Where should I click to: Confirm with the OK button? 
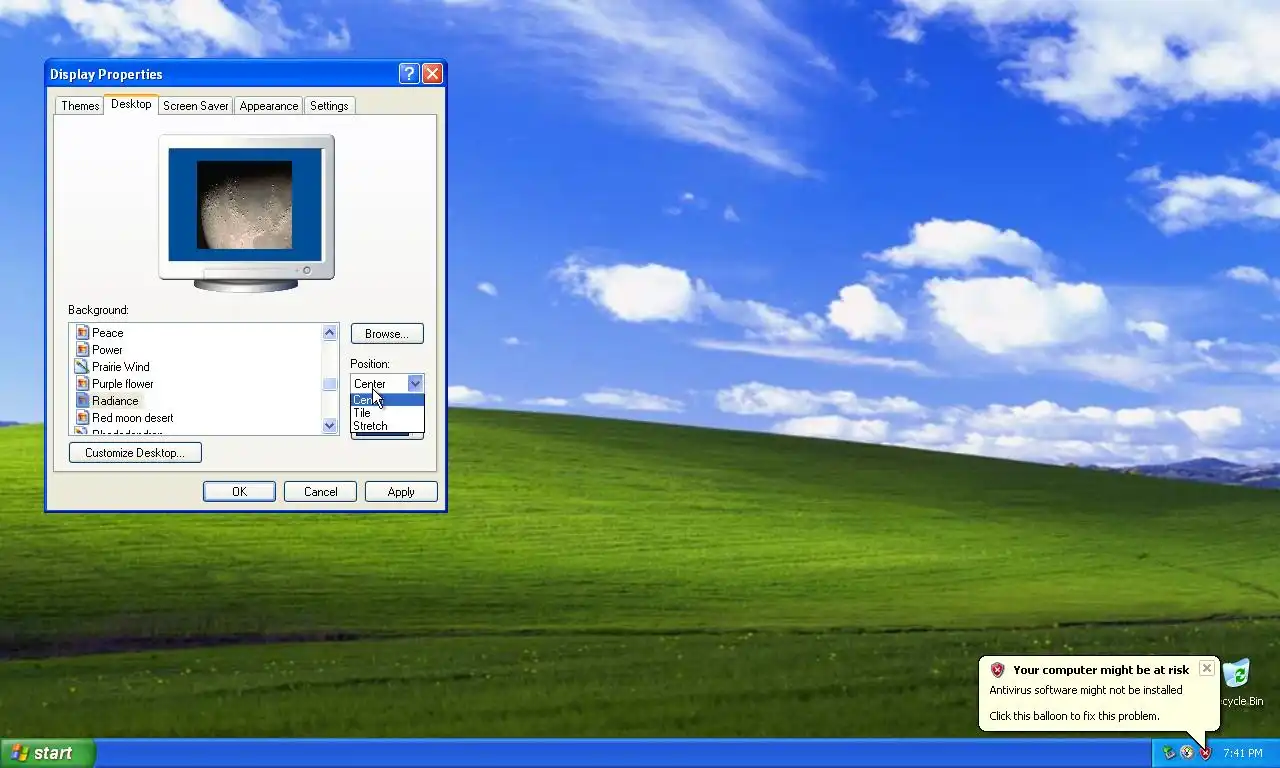pos(239,492)
